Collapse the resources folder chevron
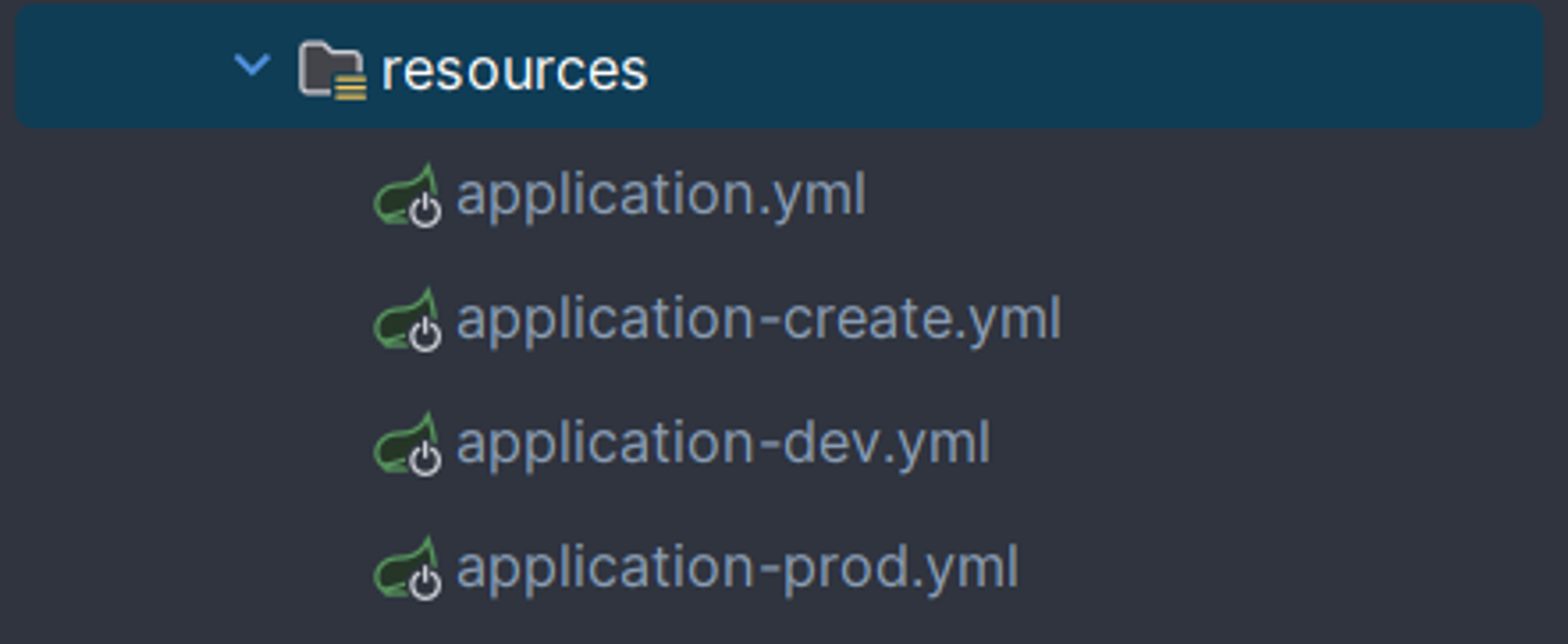The image size is (1568, 644). click(252, 65)
